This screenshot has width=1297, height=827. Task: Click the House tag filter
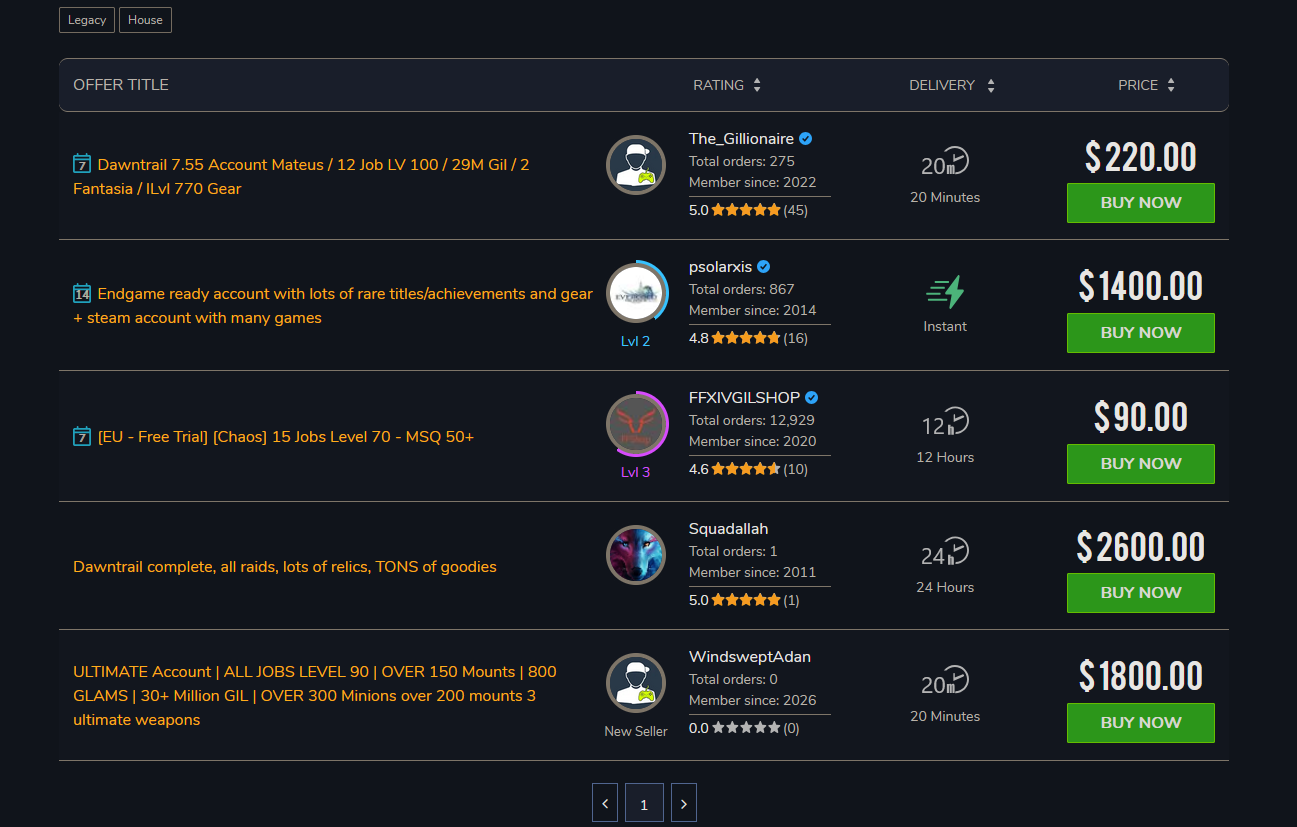[145, 20]
